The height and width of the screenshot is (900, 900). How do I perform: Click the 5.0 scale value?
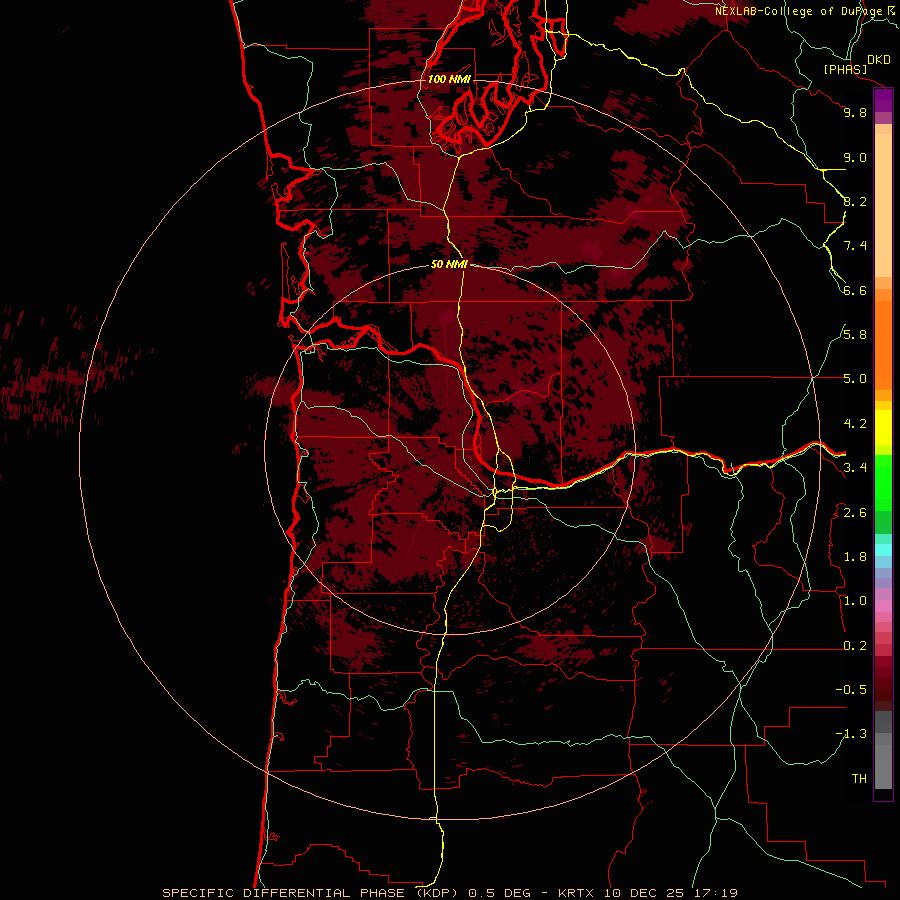(855, 379)
